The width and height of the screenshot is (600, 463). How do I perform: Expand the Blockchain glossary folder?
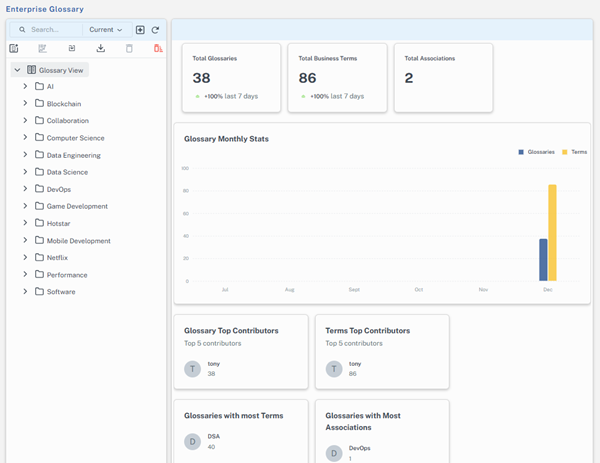tap(25, 104)
